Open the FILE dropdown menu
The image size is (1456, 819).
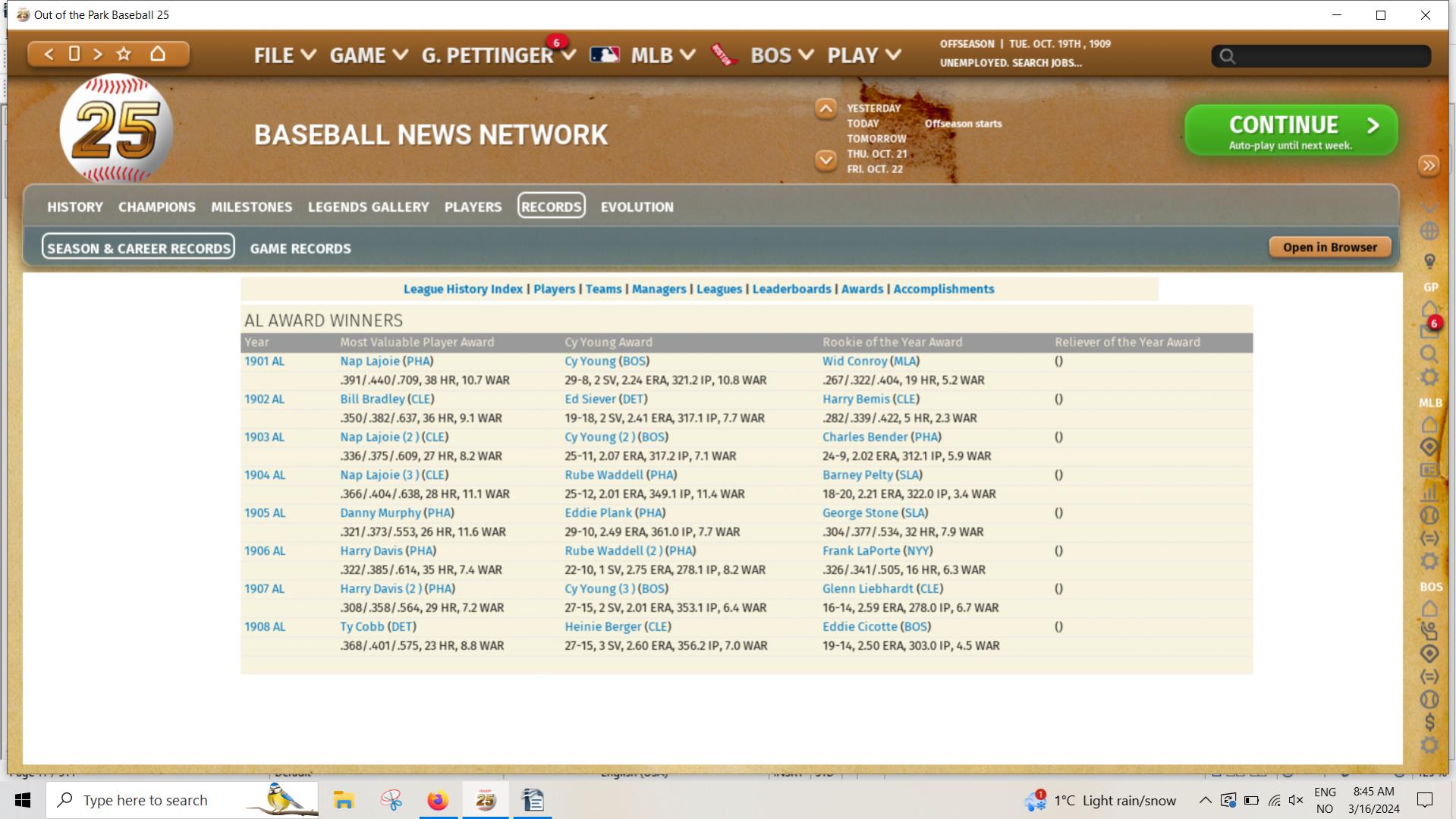(x=285, y=55)
